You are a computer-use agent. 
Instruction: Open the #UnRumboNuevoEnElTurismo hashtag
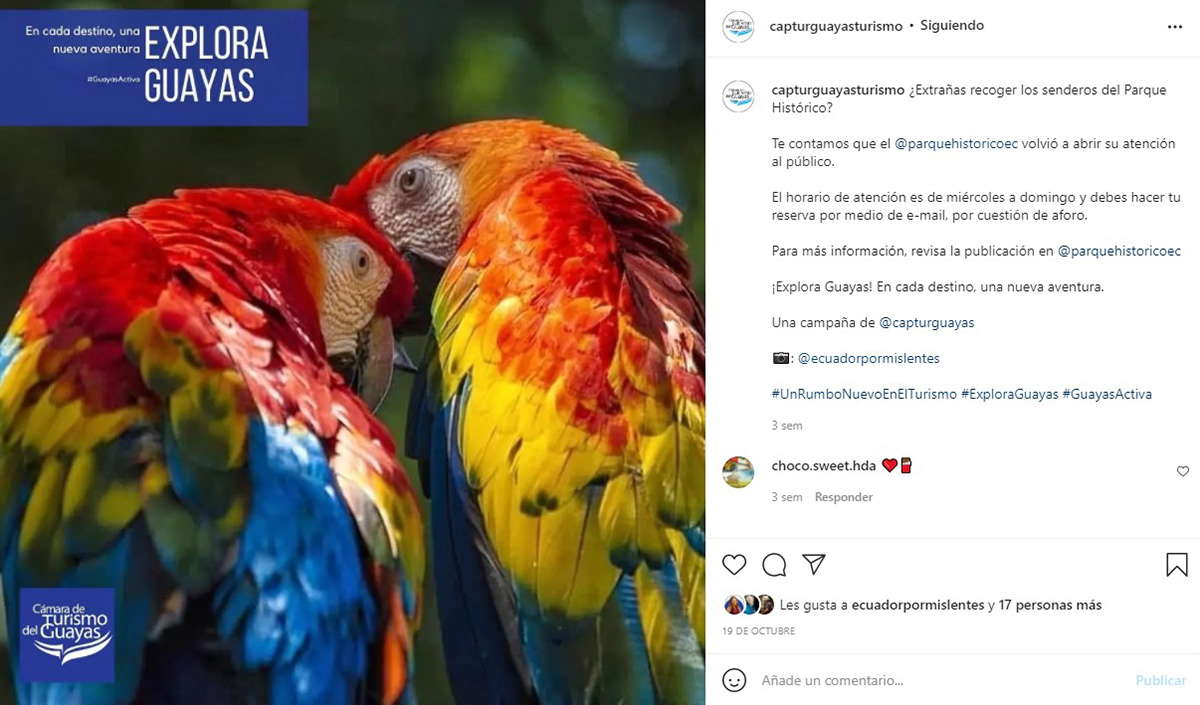click(x=864, y=394)
